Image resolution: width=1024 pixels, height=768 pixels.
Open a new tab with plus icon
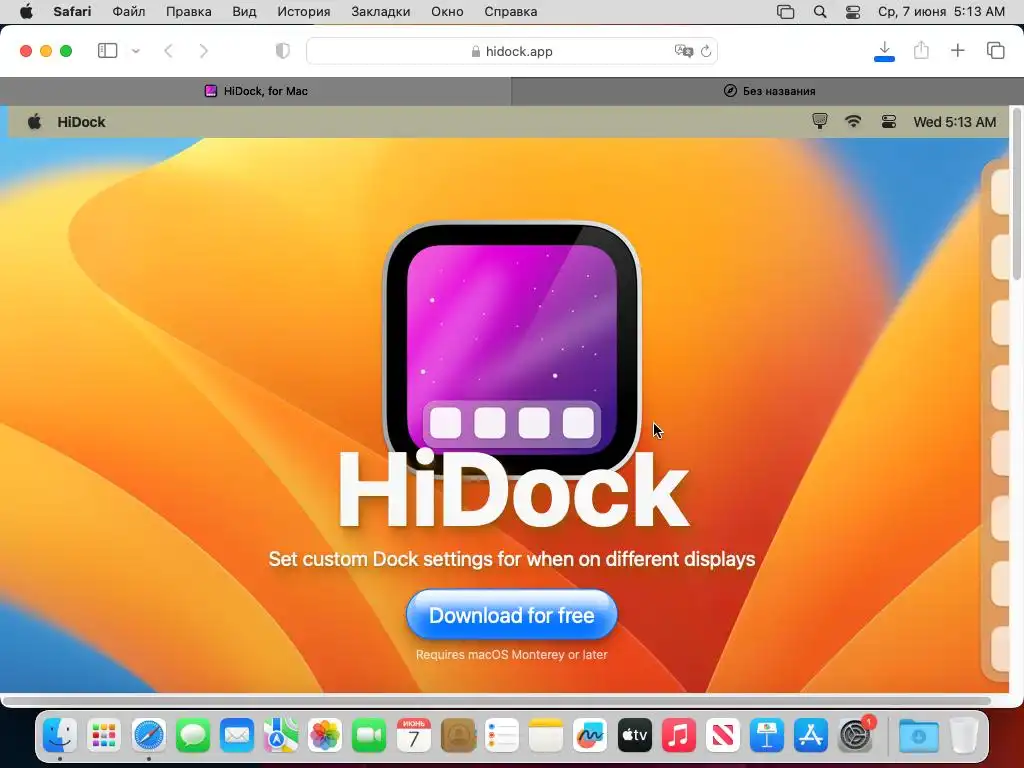(957, 50)
